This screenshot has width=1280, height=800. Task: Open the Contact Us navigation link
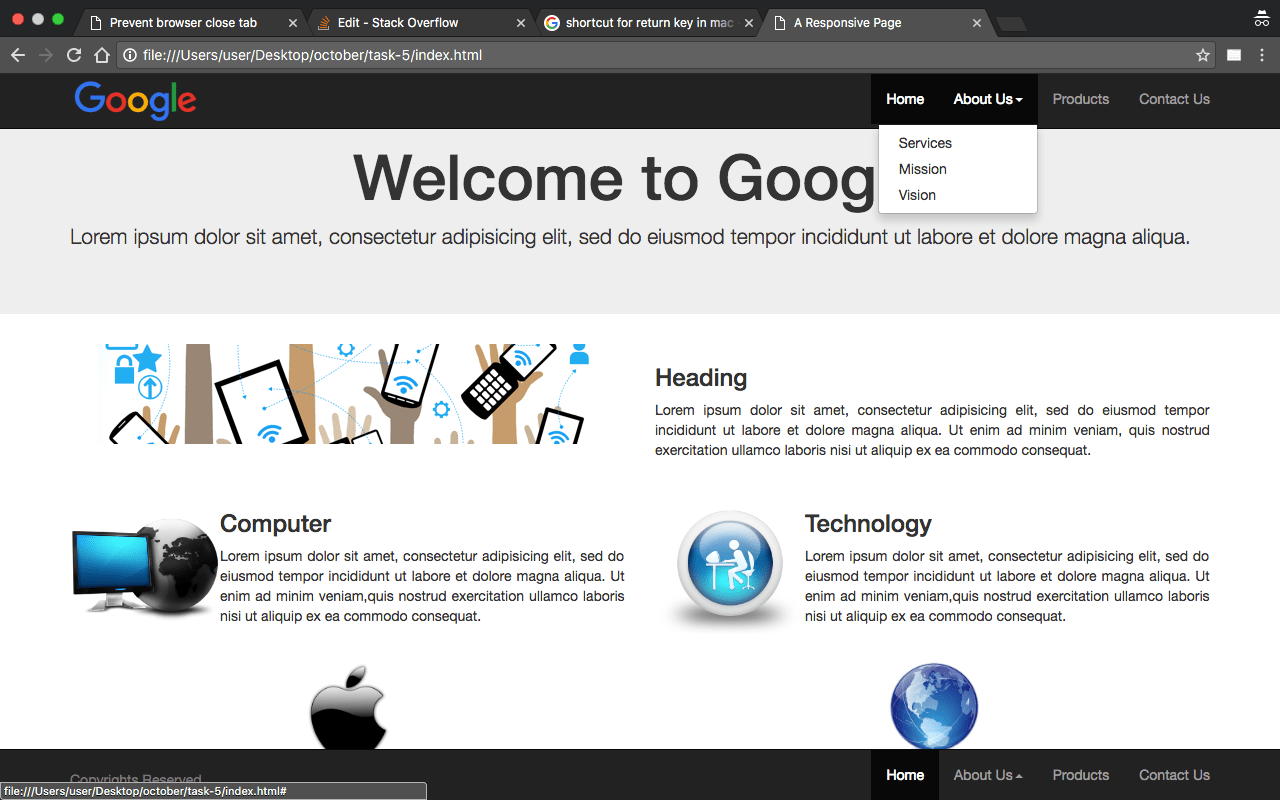coord(1174,99)
